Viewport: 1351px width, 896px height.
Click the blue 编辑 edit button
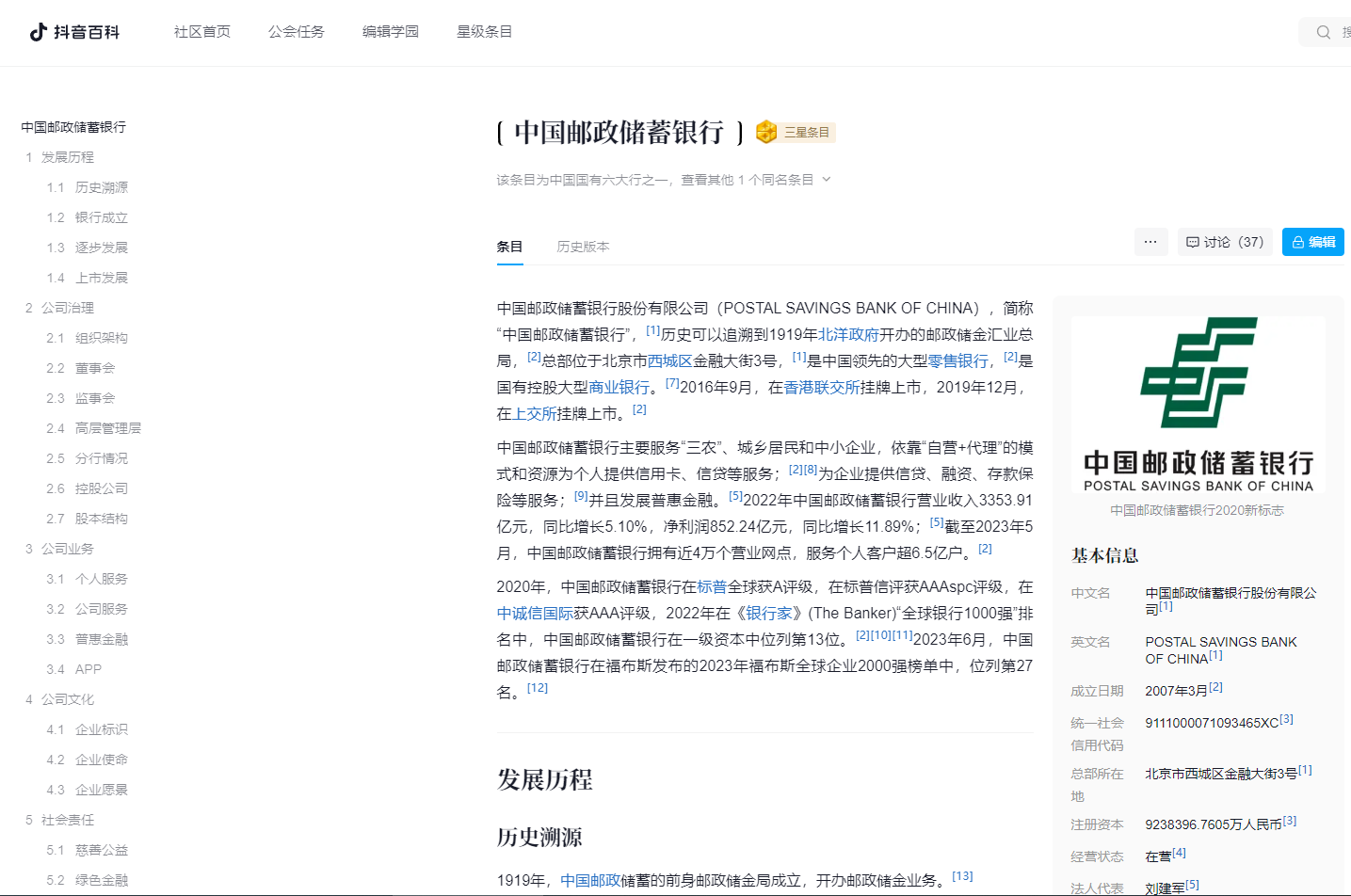(x=1313, y=242)
